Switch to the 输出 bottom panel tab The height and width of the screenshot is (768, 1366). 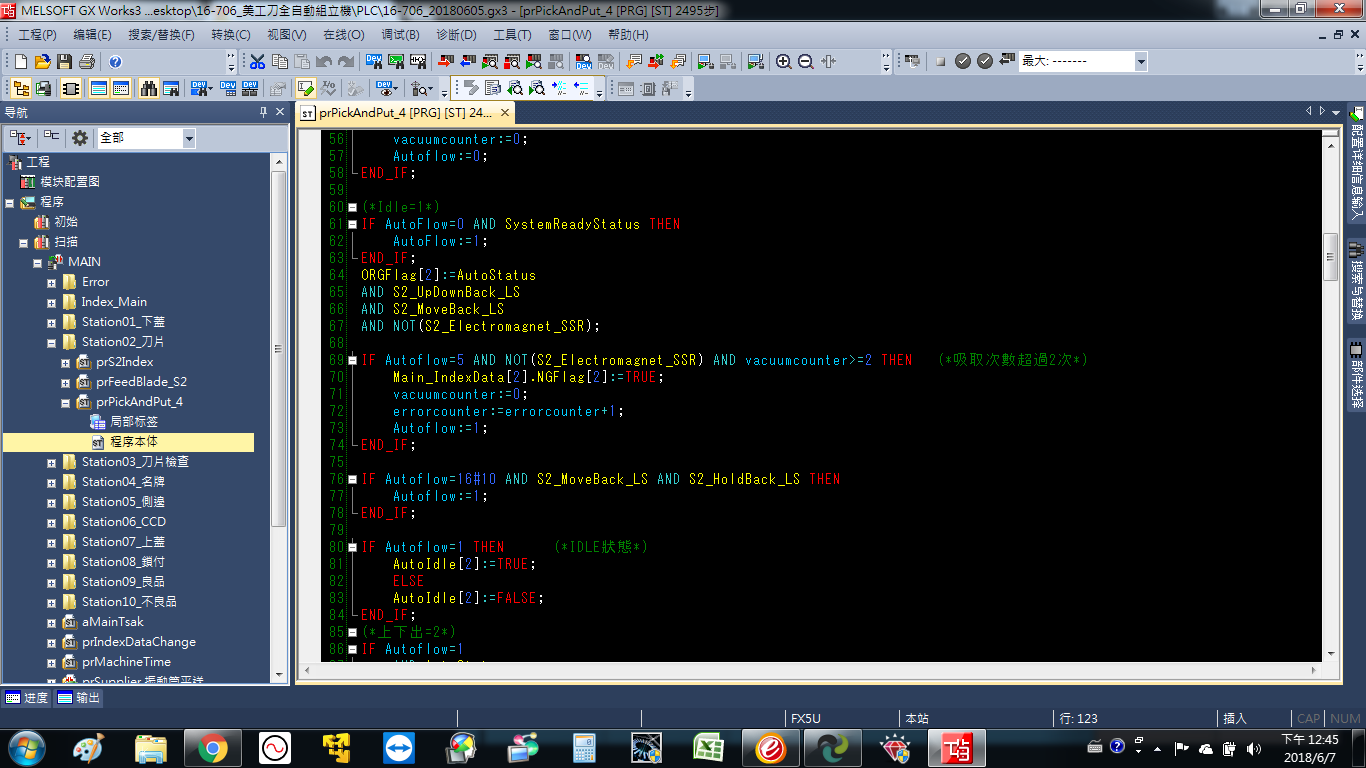[79, 698]
